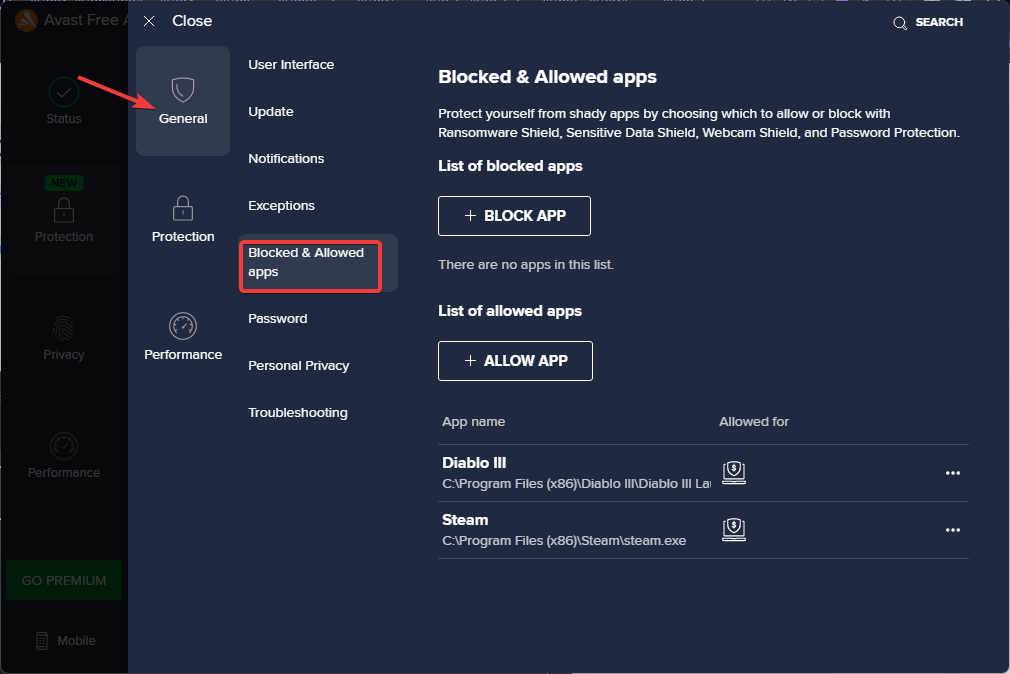Click the shield icon in Diablo III row
The image size is (1010, 674).
point(734,473)
